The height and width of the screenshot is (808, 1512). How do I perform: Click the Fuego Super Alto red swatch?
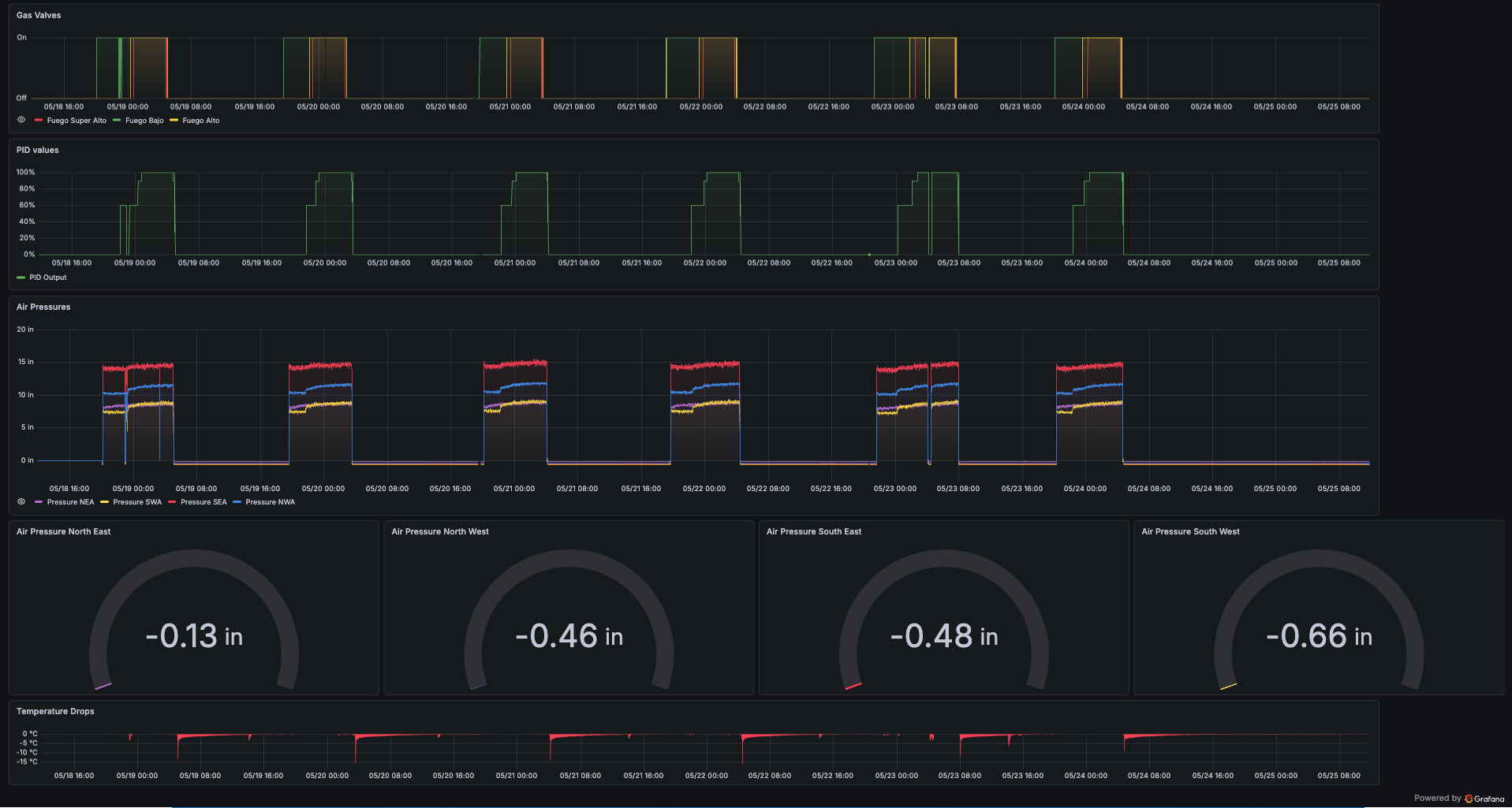[x=39, y=121]
